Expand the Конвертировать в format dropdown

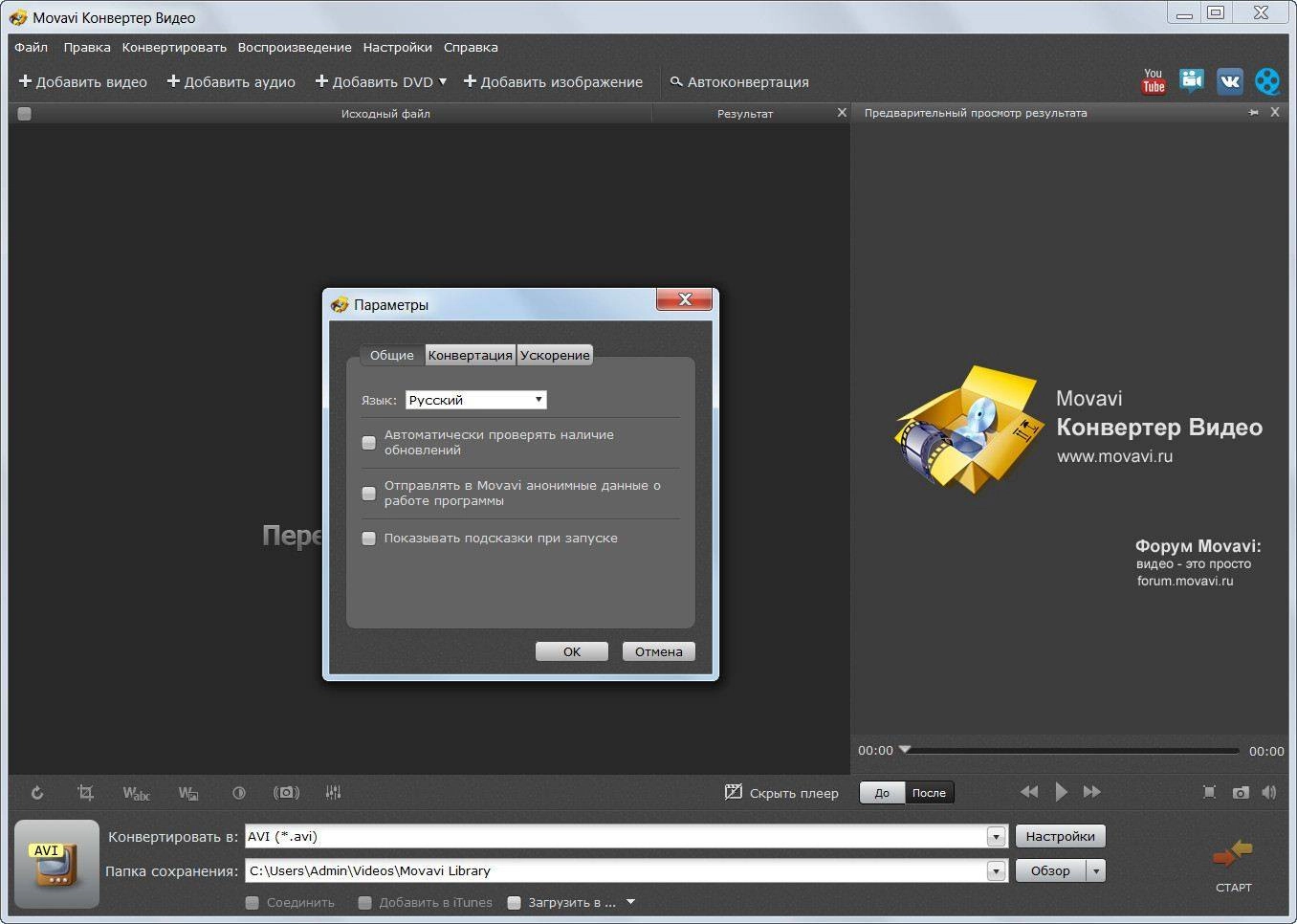996,837
